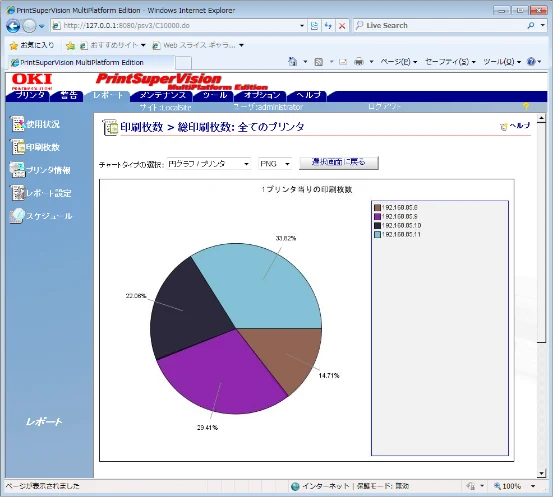Click the compatibility view icon
The image size is (553, 497).
click(x=314, y=26)
